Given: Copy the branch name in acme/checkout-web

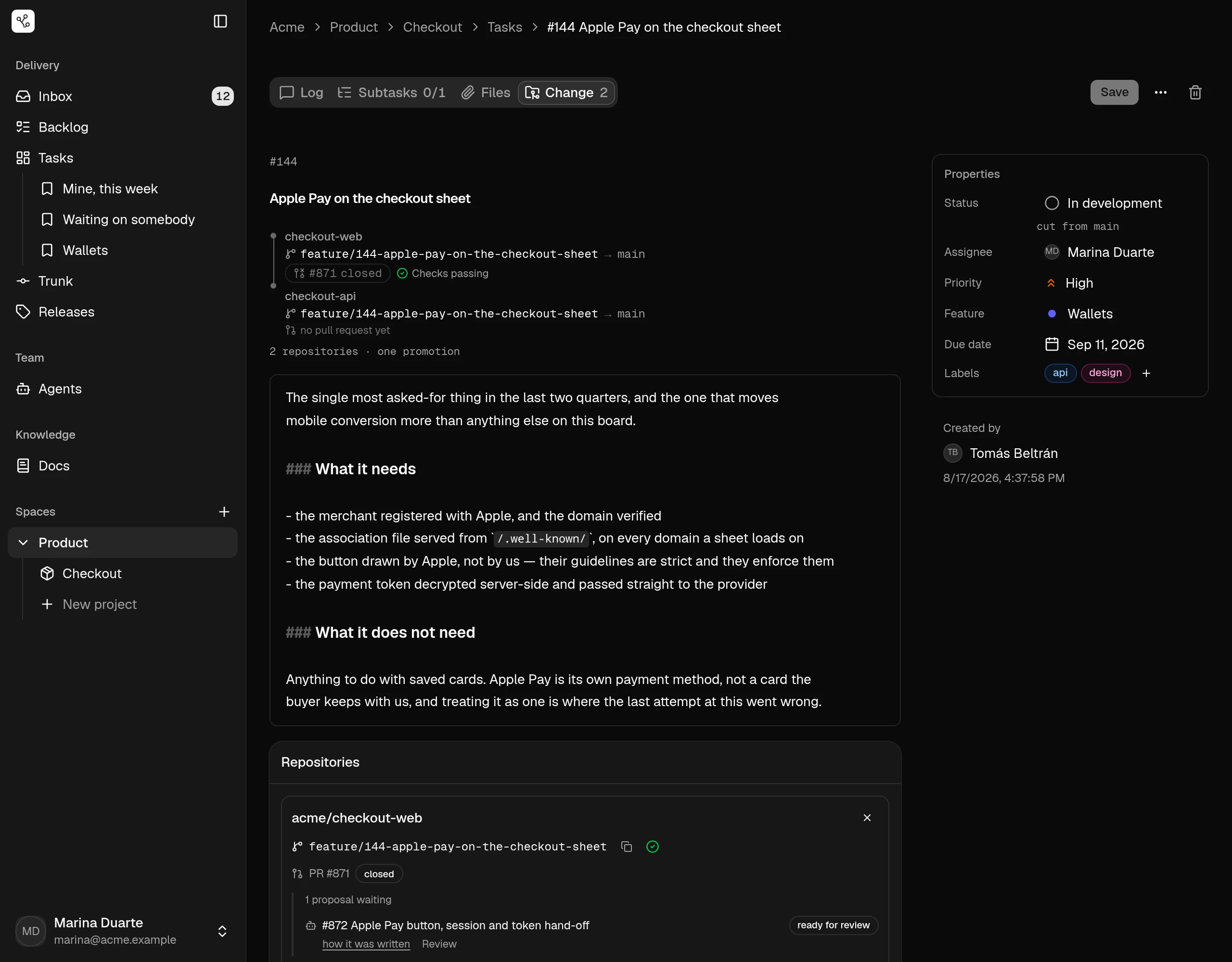Looking at the screenshot, I should coord(626,847).
